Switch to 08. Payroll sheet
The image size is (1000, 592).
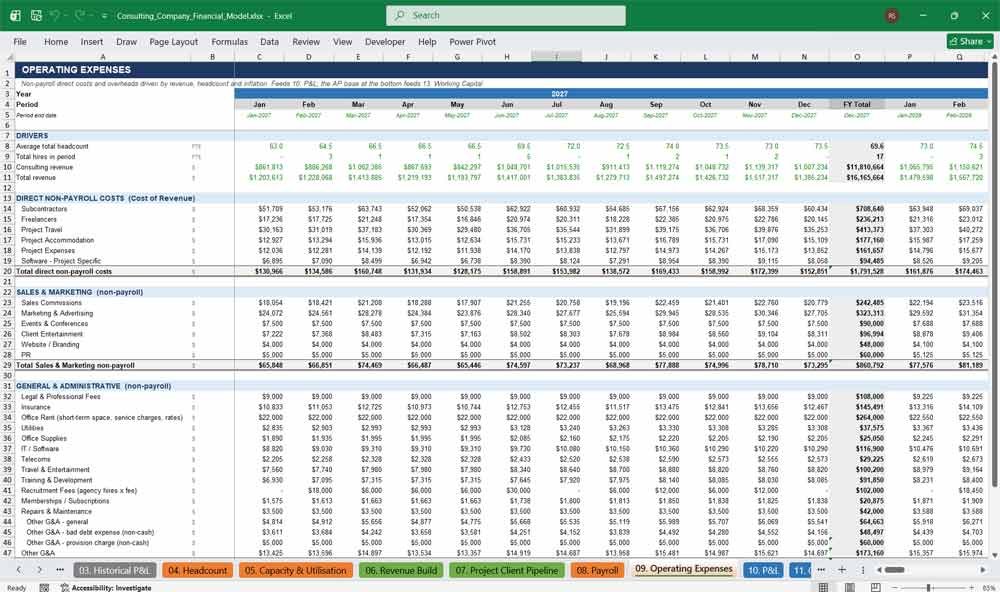597,570
